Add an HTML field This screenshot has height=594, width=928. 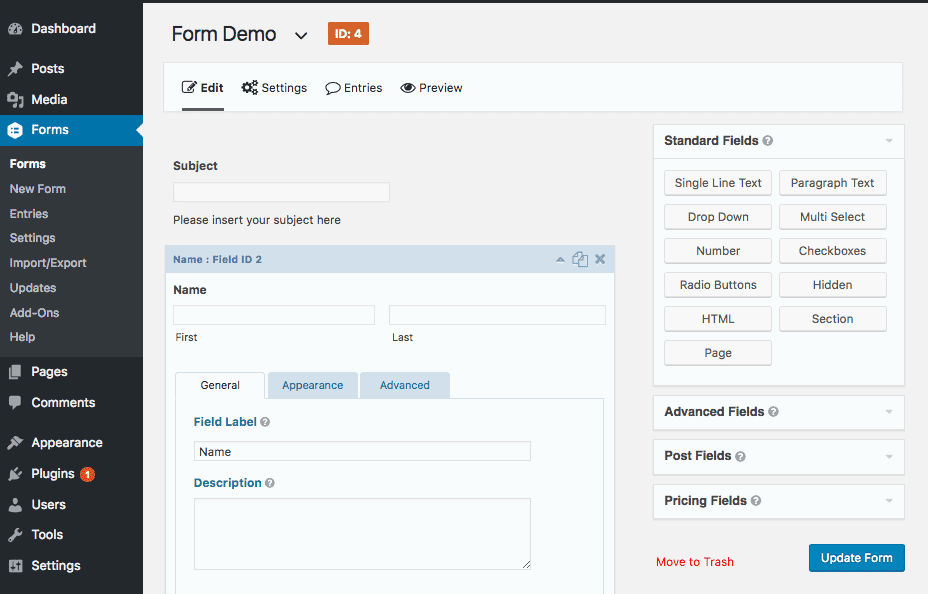pyautogui.click(x=718, y=319)
